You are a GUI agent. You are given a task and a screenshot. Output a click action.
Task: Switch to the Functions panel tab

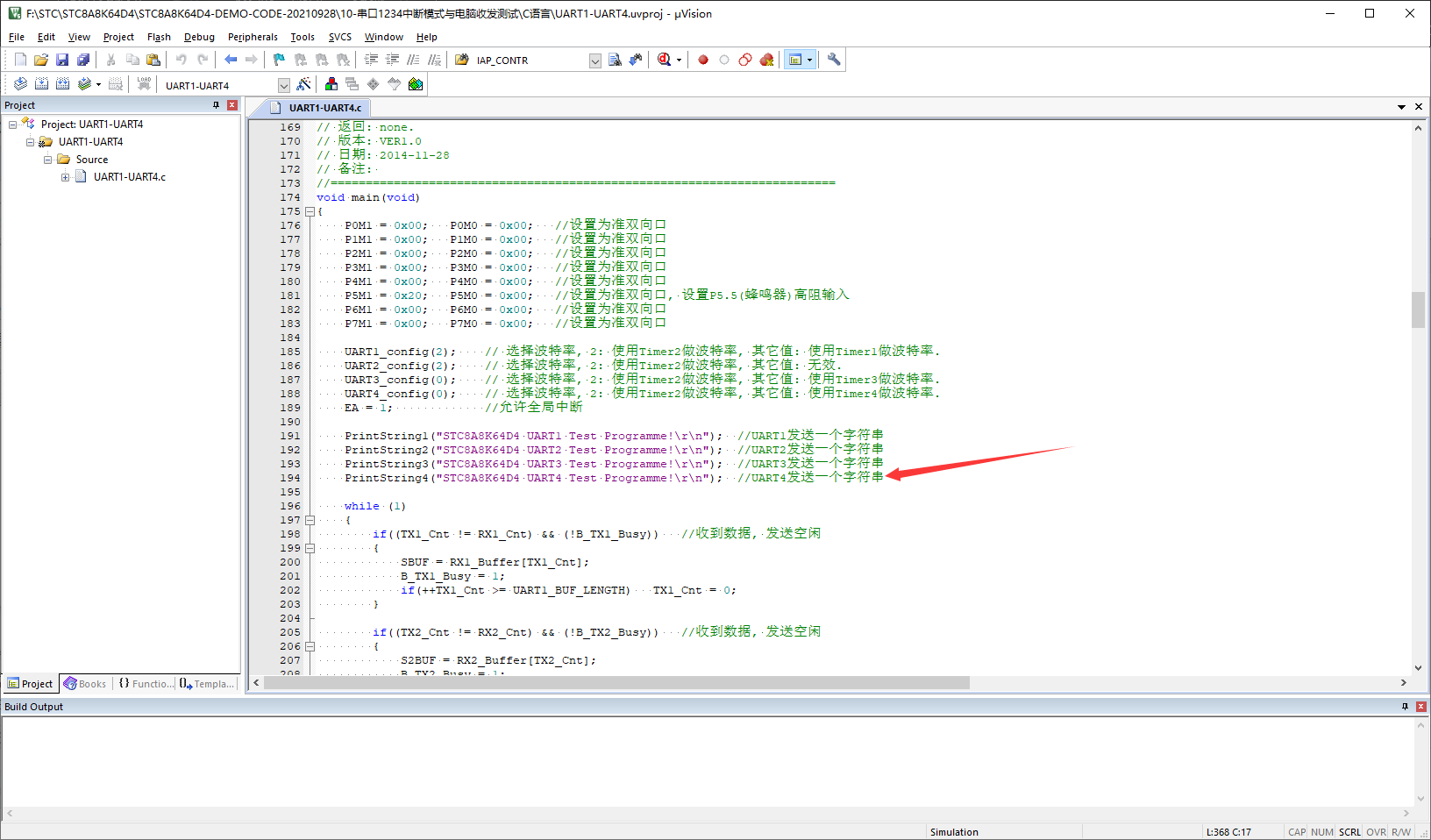point(146,684)
